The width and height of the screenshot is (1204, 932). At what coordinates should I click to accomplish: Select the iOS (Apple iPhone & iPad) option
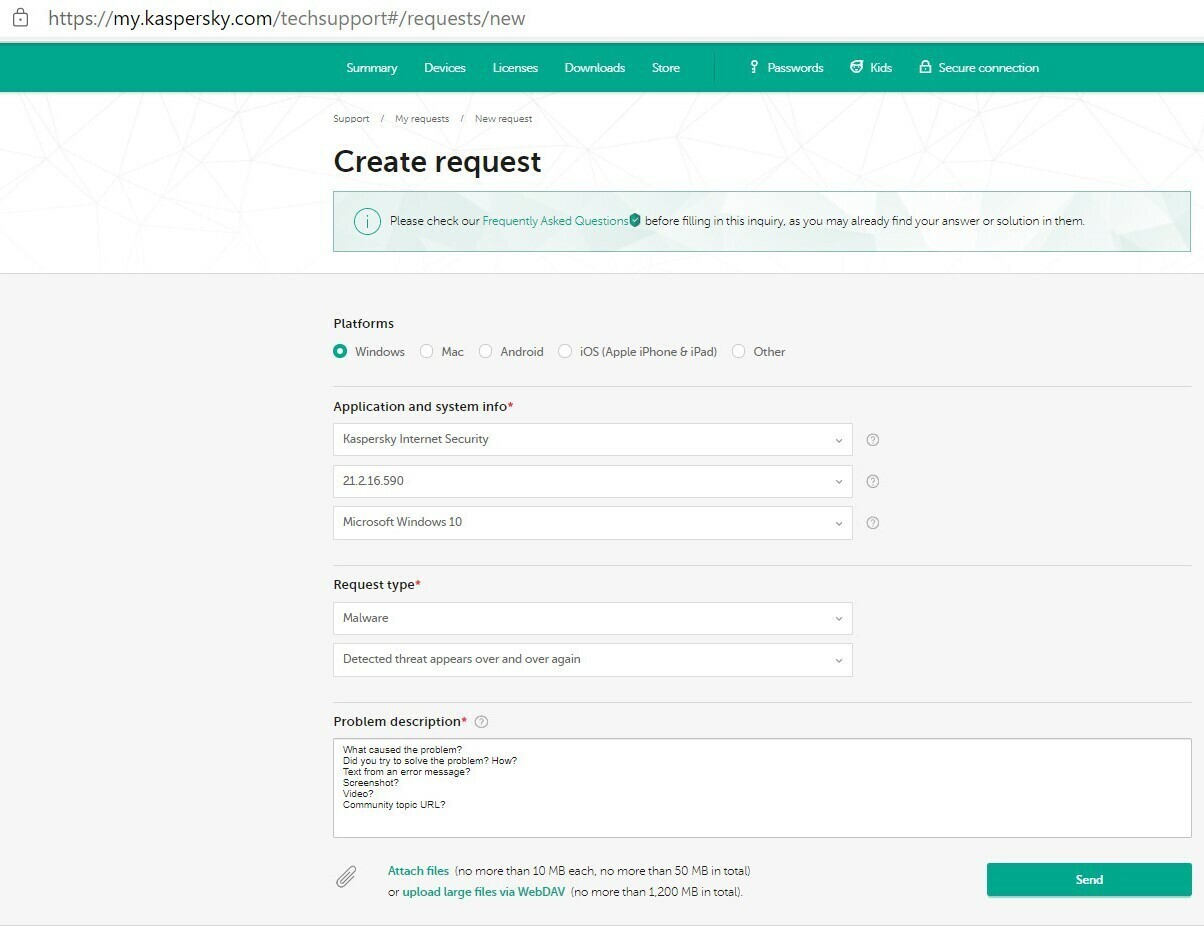tap(565, 351)
